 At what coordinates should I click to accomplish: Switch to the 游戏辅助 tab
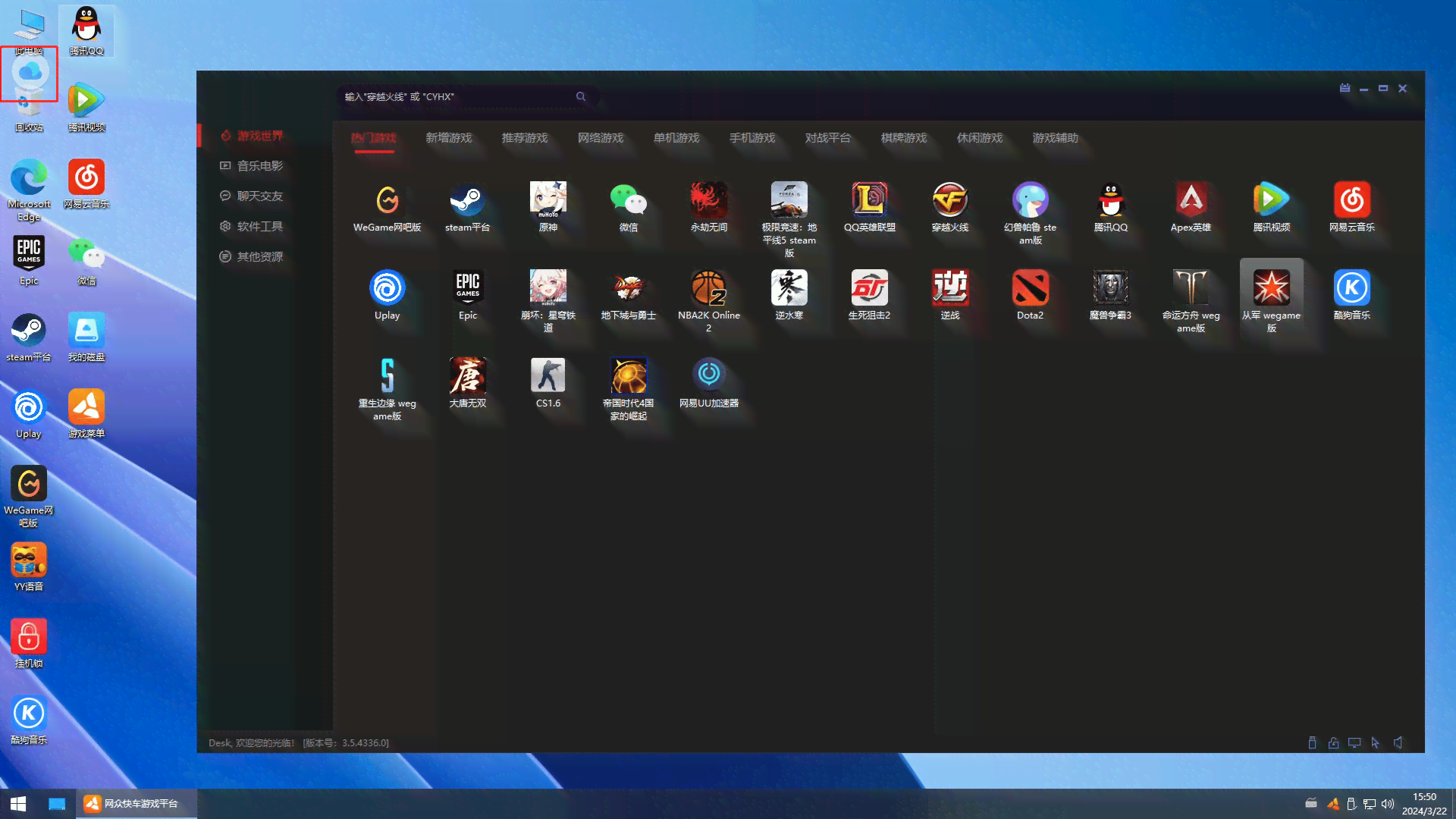pyautogui.click(x=1056, y=138)
